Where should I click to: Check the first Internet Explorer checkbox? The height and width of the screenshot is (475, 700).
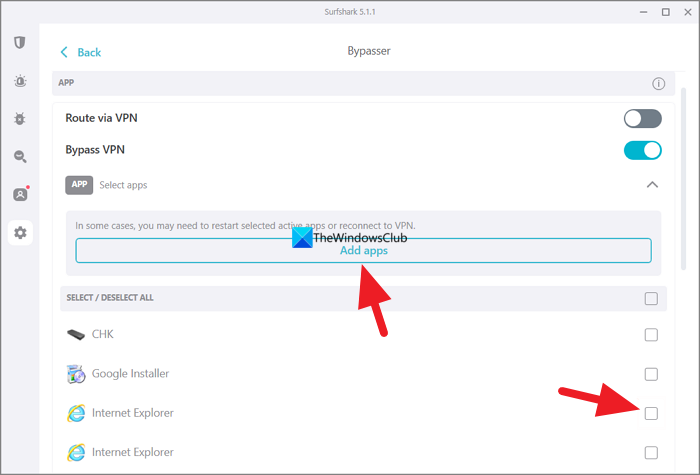click(x=651, y=413)
